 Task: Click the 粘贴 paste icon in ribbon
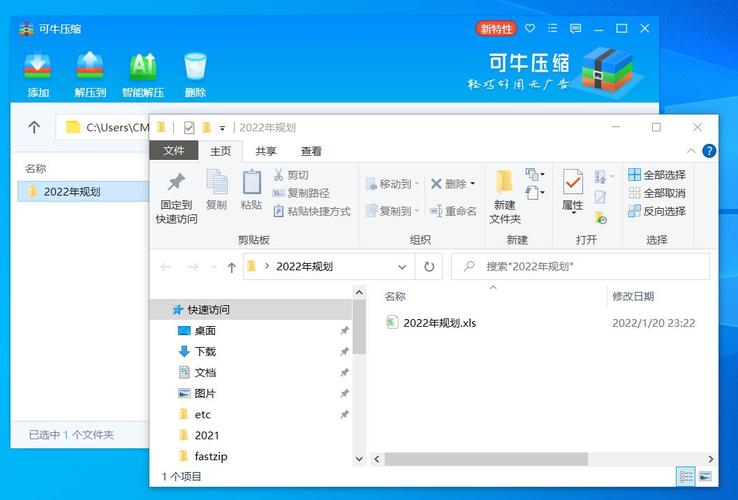(x=251, y=182)
